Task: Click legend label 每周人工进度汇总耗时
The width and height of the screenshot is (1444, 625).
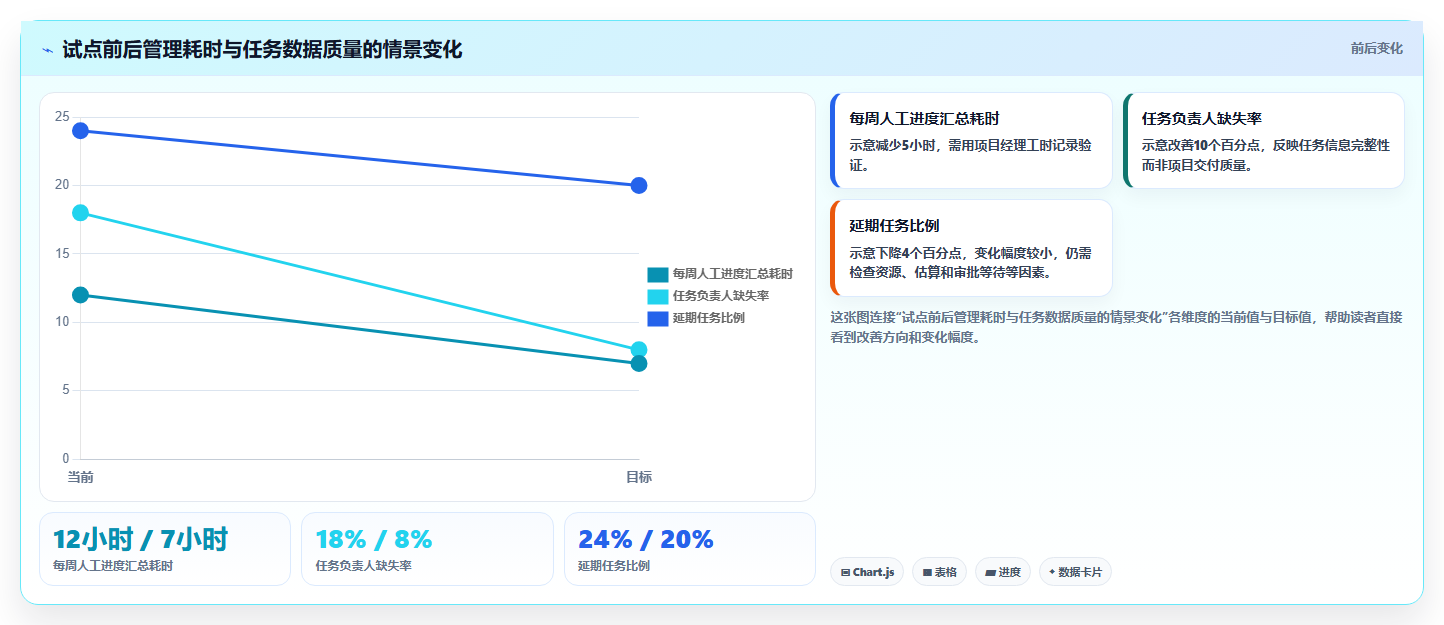Action: coord(733,274)
